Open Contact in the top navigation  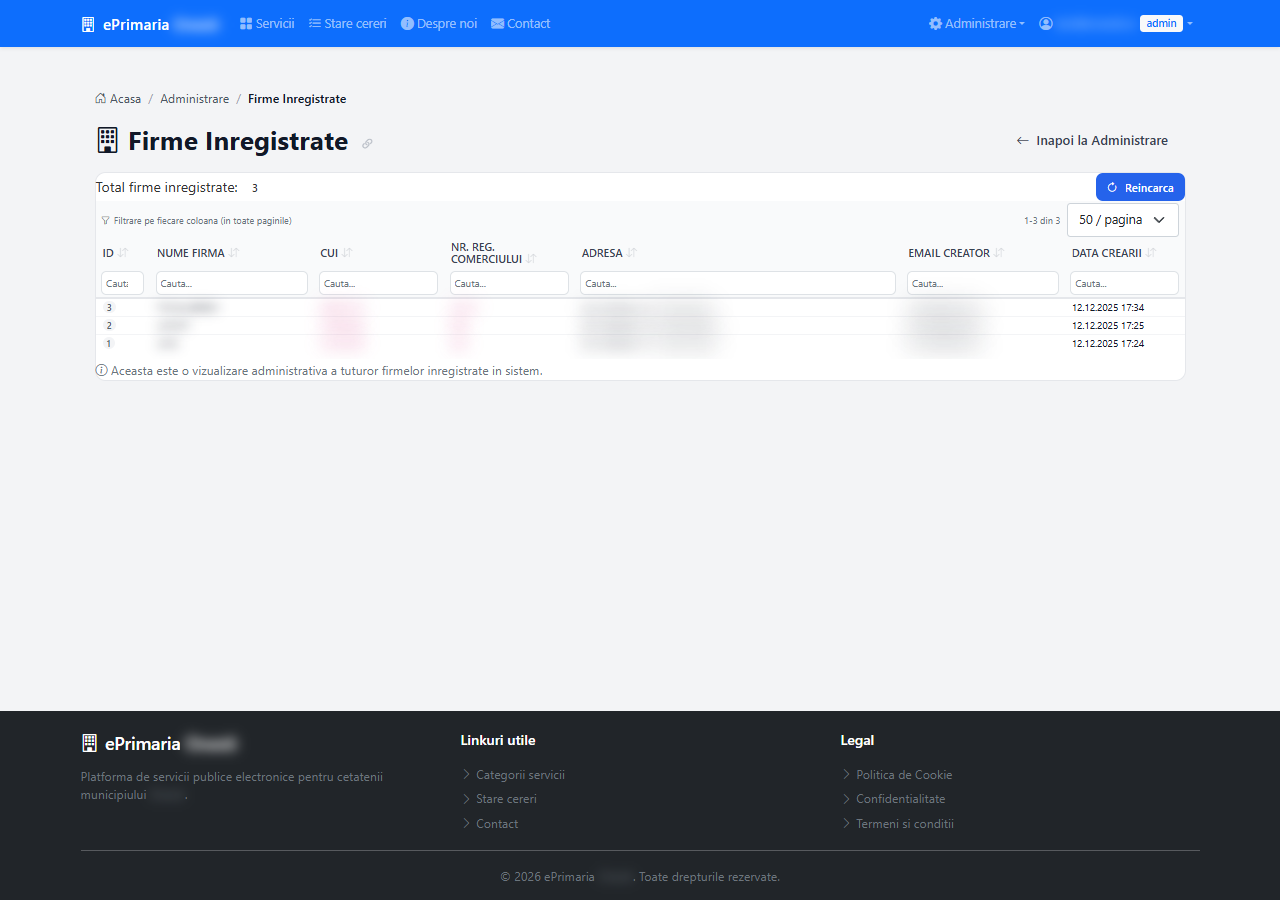pyautogui.click(x=520, y=23)
